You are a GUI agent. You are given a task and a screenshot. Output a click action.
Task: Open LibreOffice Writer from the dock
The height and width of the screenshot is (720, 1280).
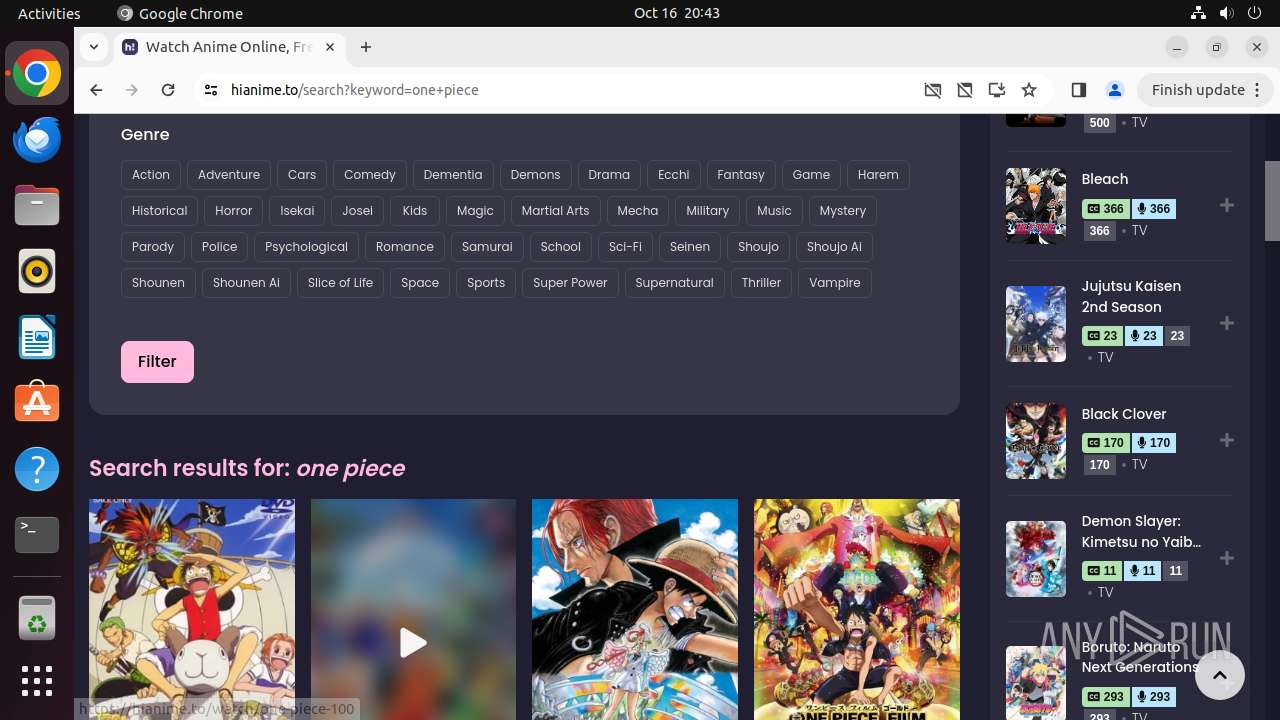tap(37, 337)
